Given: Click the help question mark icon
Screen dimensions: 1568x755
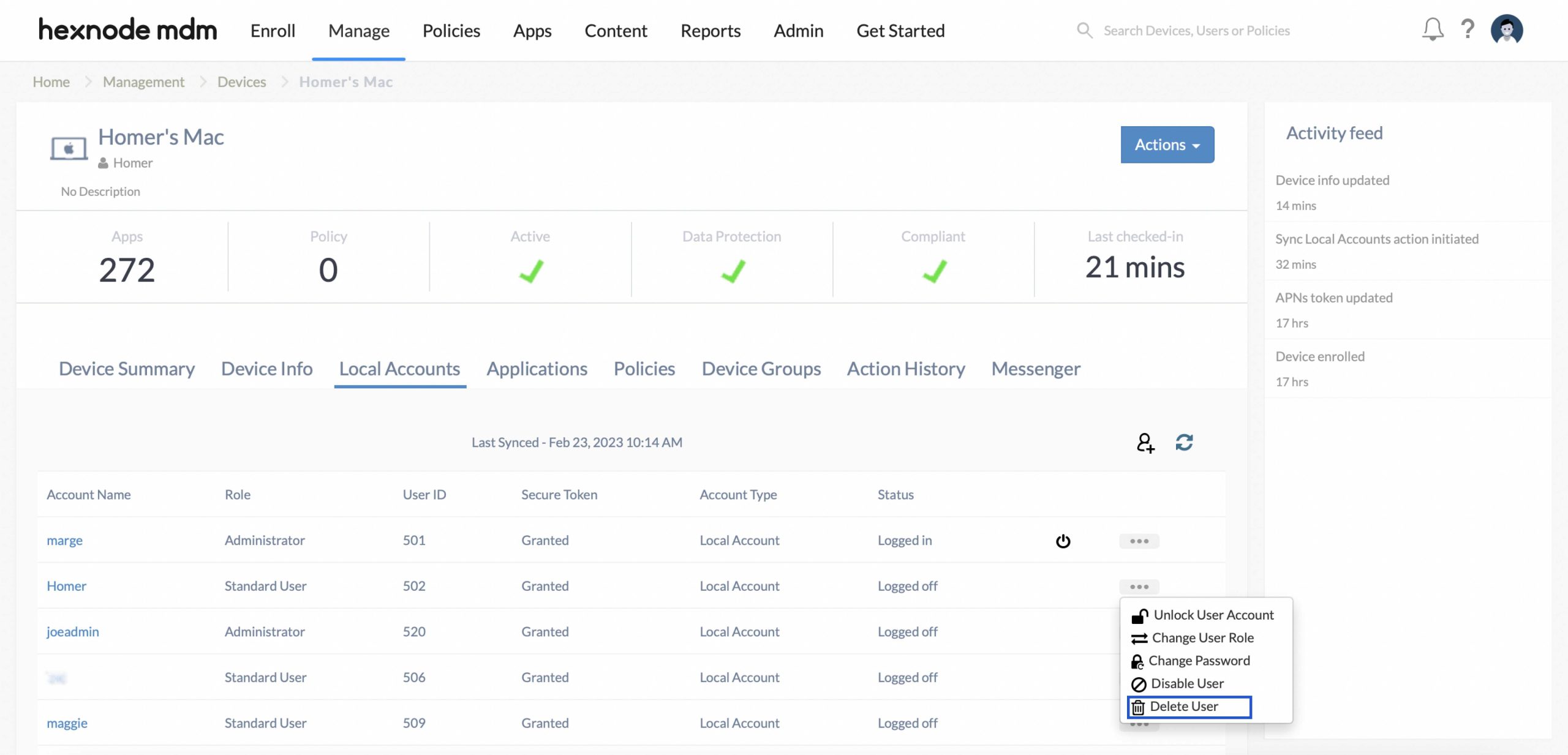Looking at the screenshot, I should [x=1468, y=29].
